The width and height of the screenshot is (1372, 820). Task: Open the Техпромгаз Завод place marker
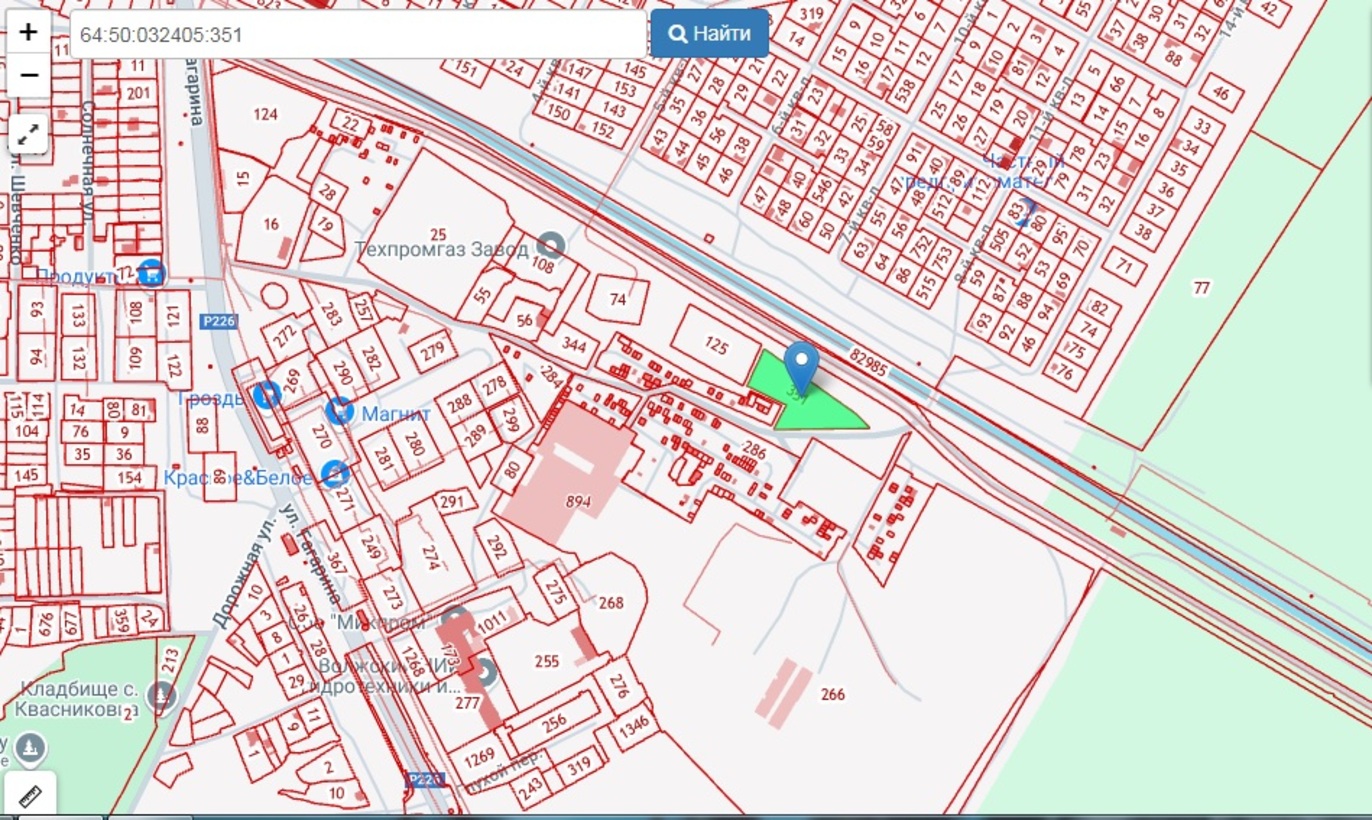pos(549,244)
